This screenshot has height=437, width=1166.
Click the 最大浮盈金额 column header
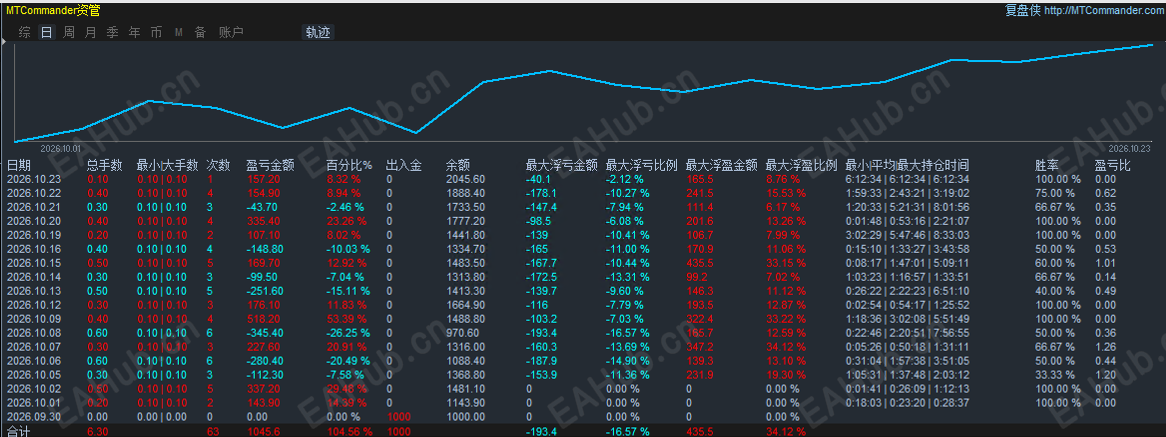[721, 165]
